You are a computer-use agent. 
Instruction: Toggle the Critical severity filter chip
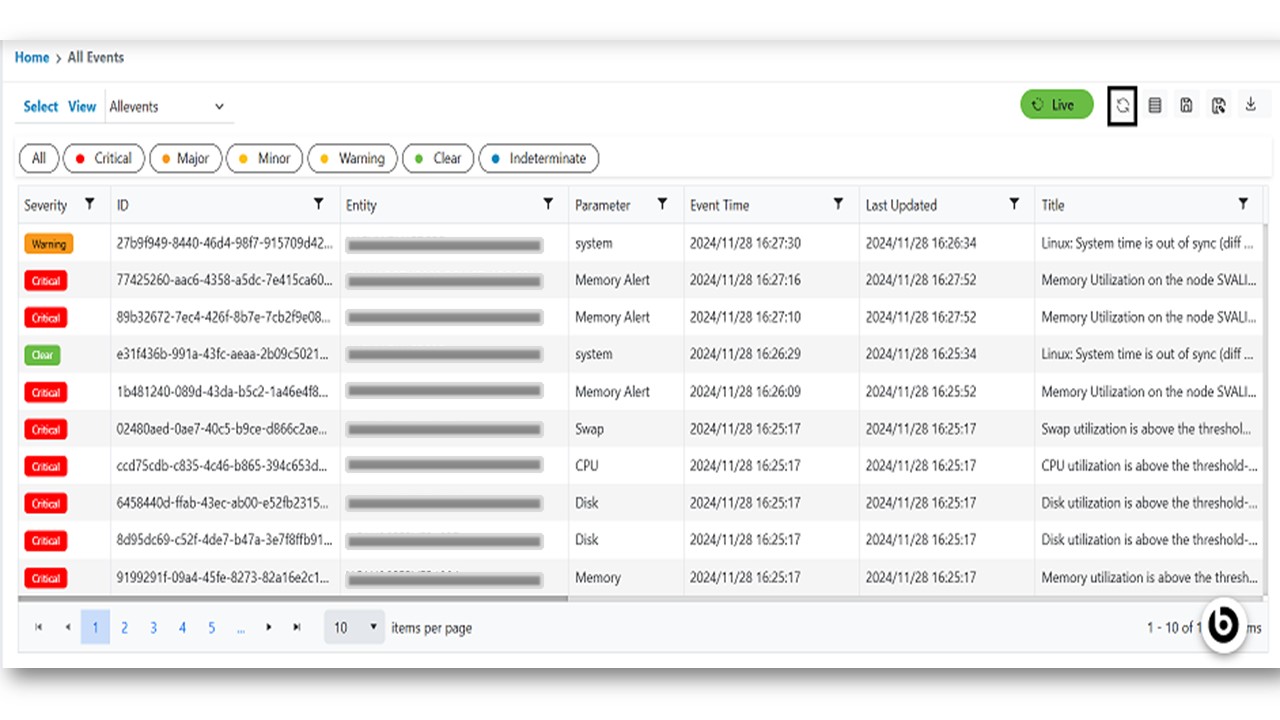pos(104,158)
